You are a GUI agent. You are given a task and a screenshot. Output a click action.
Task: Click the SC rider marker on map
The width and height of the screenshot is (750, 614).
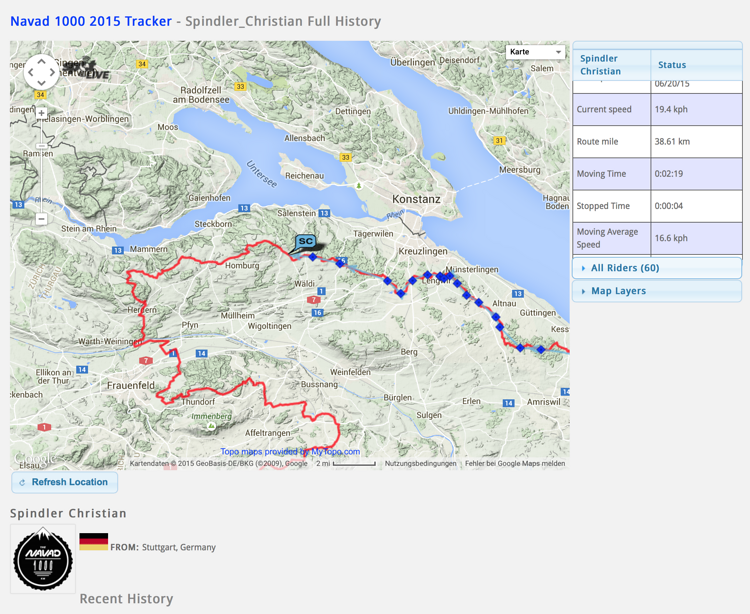tap(305, 241)
